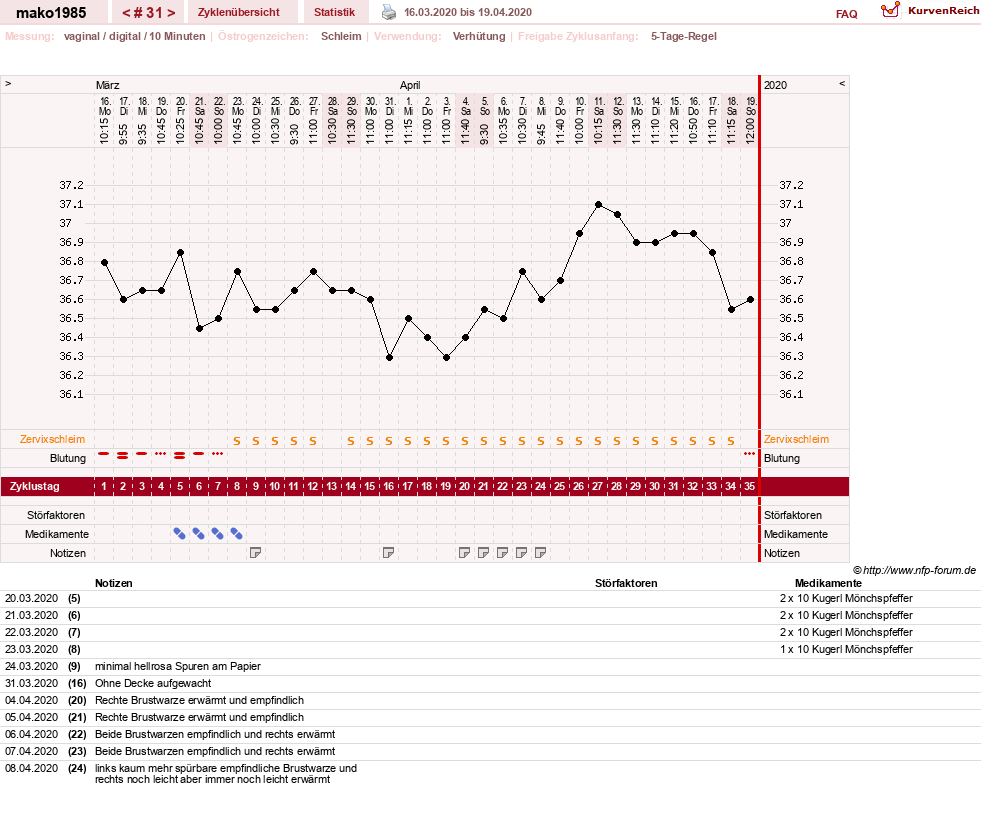Click the KurvenReich text link
The height and width of the screenshot is (836, 981).
coord(943,10)
